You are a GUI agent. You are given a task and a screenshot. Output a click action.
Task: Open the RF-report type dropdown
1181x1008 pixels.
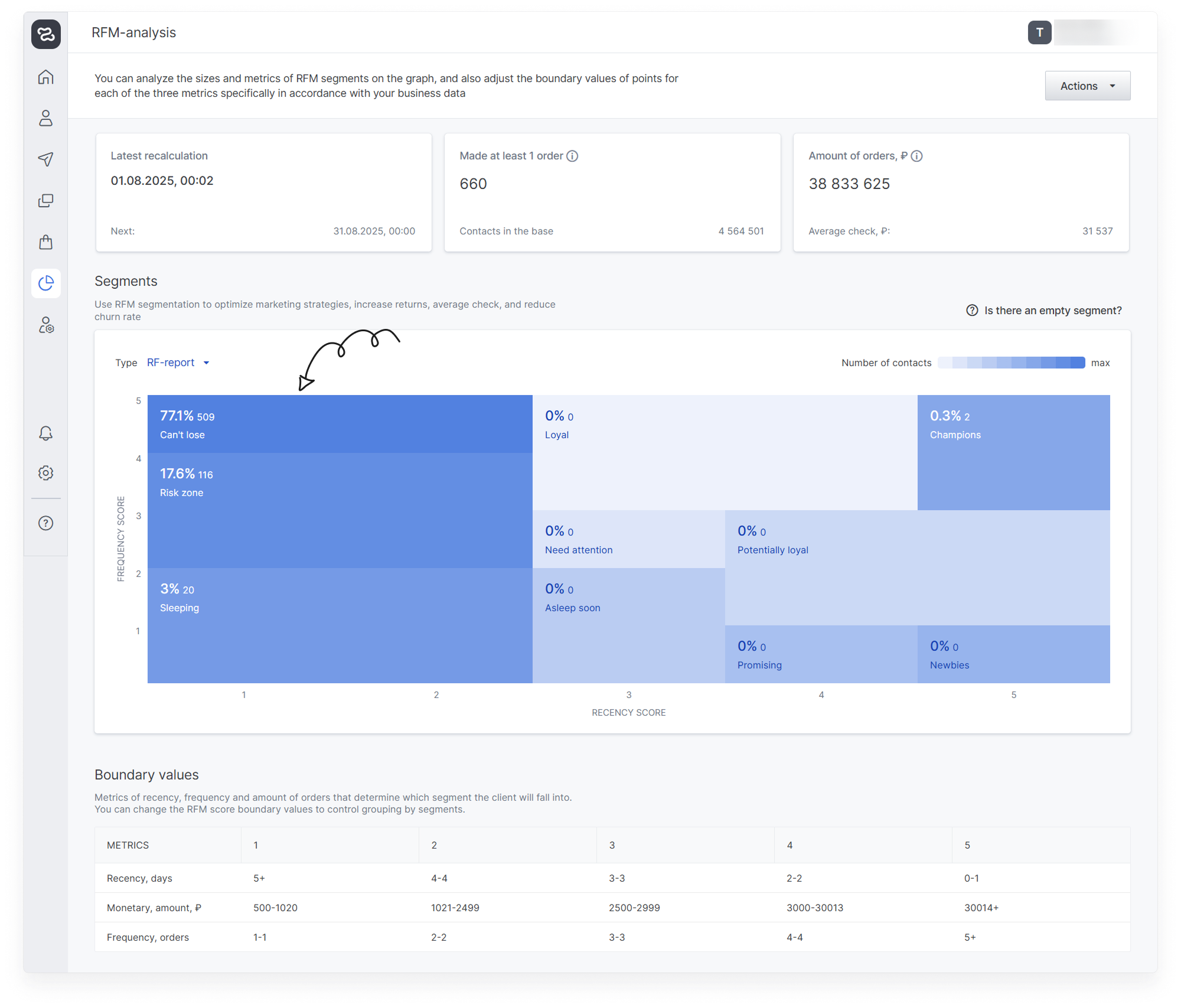pos(178,363)
